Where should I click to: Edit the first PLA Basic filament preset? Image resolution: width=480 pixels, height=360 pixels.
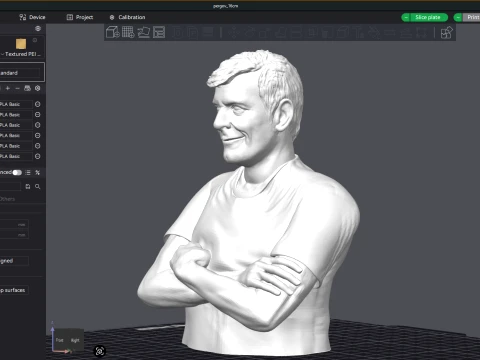38,104
